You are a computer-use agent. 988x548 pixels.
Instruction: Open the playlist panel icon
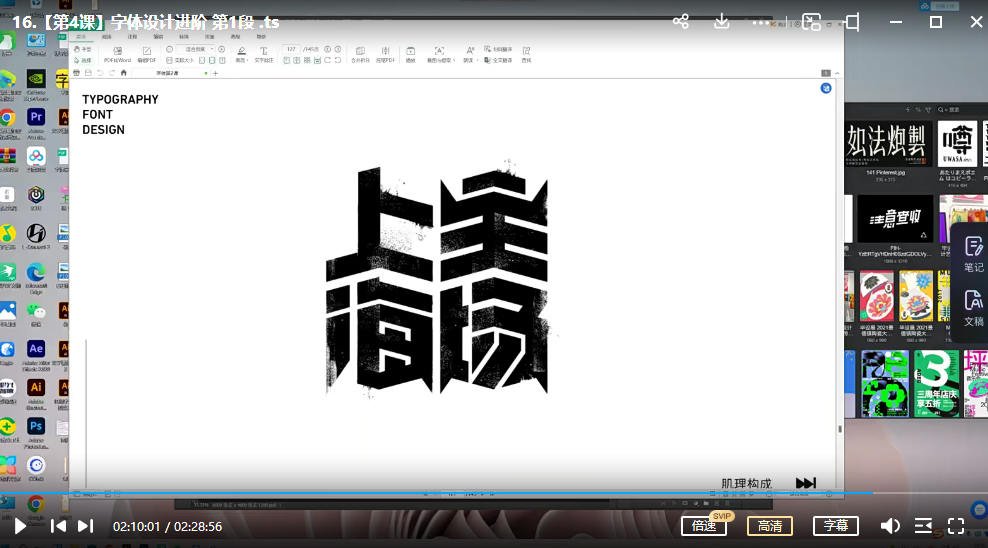924,526
